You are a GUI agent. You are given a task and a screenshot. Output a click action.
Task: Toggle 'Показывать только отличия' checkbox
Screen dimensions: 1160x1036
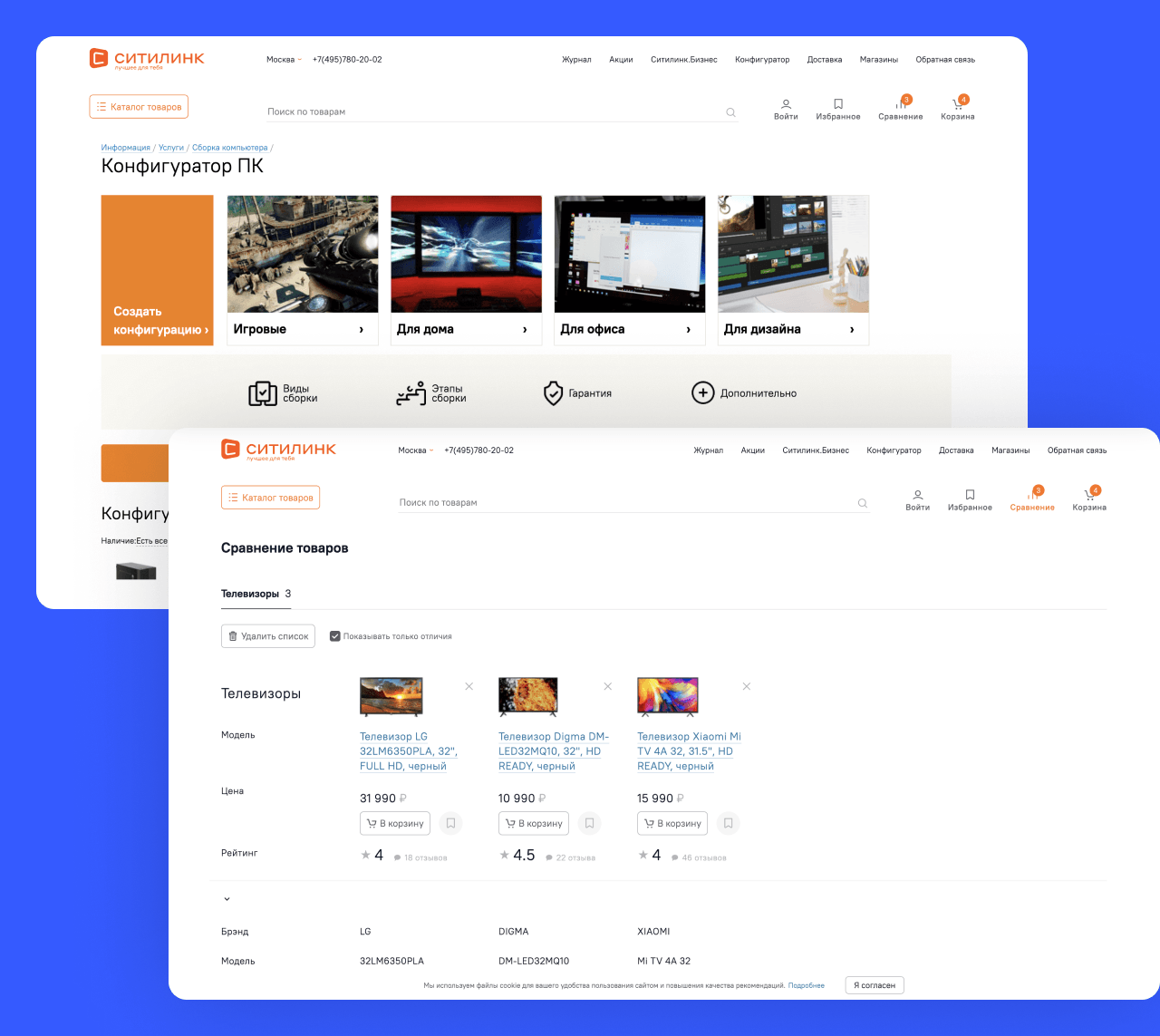pos(335,636)
